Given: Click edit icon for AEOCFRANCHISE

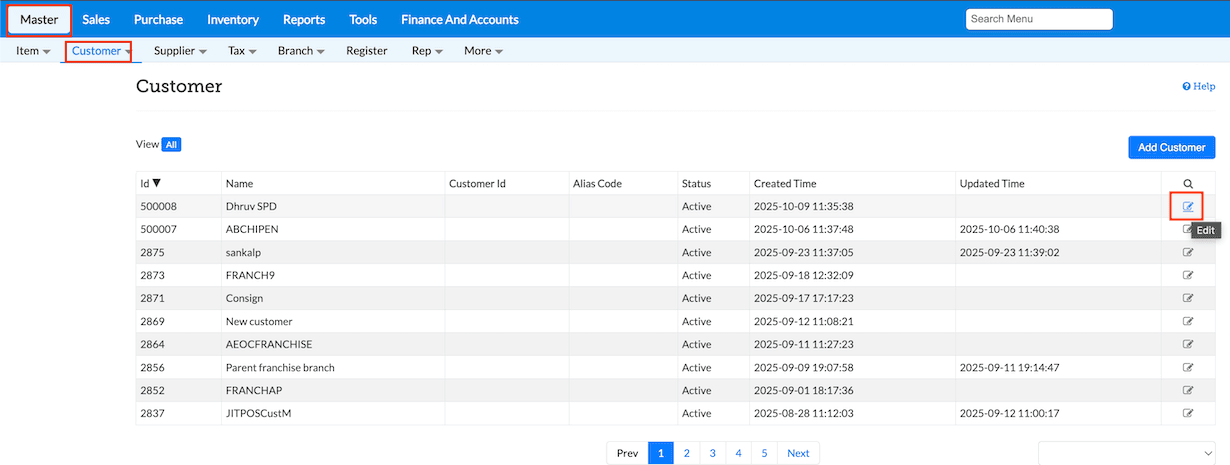Looking at the screenshot, I should [1188, 345].
